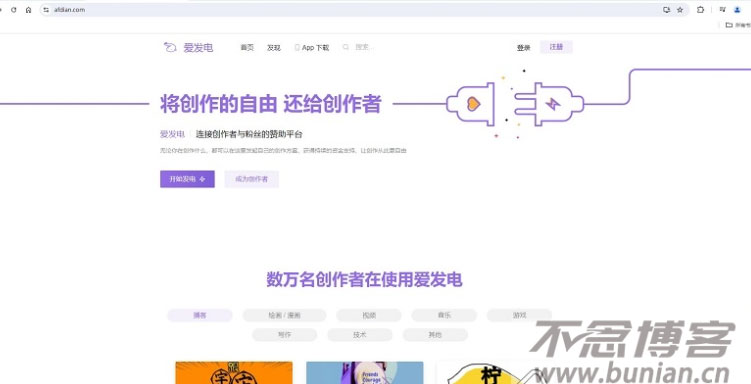Image resolution: width=751 pixels, height=384 pixels.
Task: Click the install-app icon in the address bar
Action: (x=666, y=10)
